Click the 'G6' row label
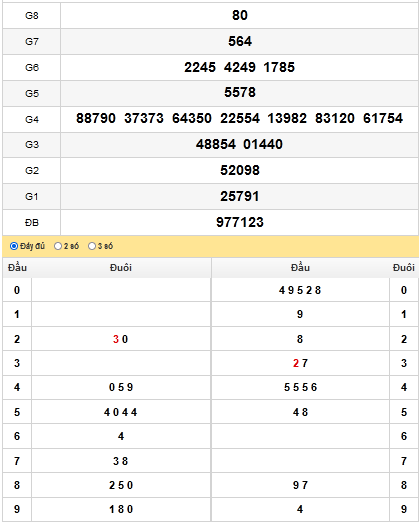Image resolution: width=419 pixels, height=523 pixels. [x=32, y=67]
